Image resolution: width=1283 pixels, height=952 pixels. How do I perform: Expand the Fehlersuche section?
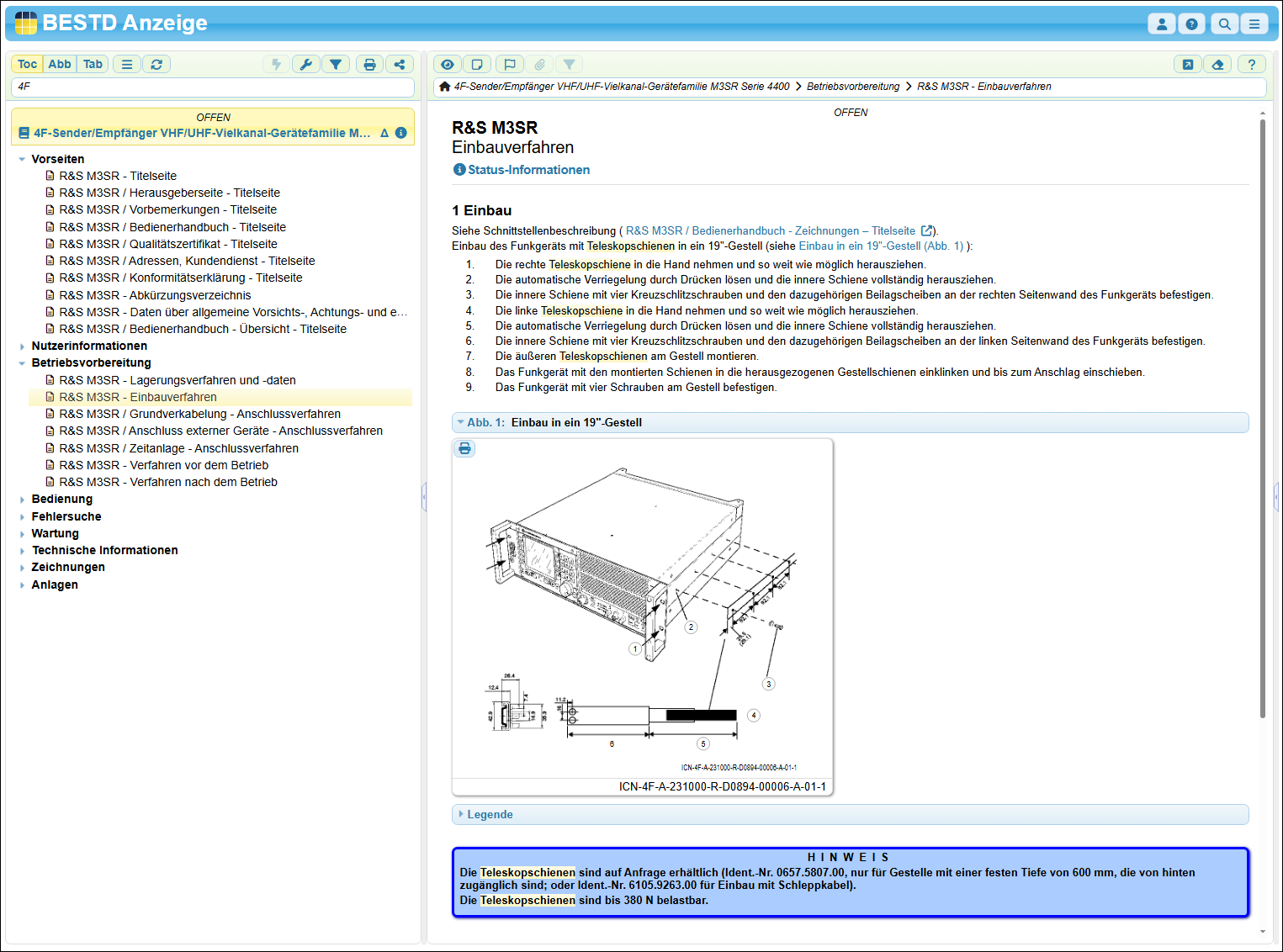click(22, 516)
